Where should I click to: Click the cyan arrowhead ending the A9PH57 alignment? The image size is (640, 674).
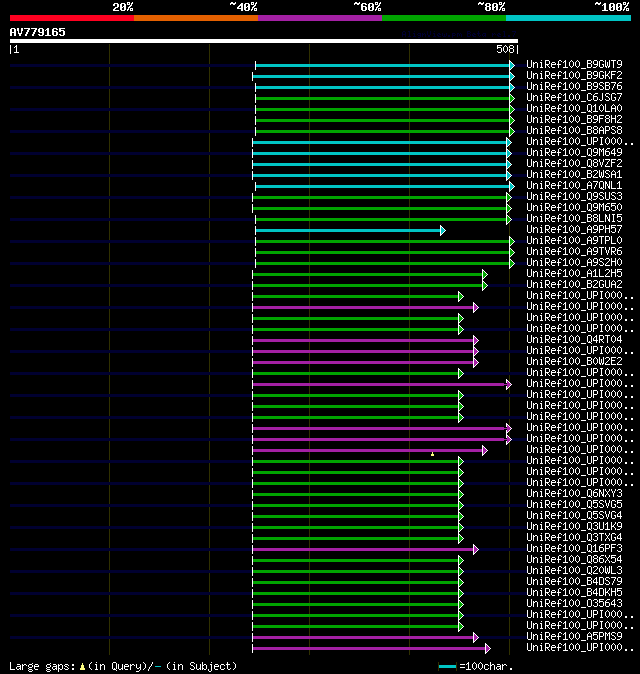pyautogui.click(x=443, y=230)
